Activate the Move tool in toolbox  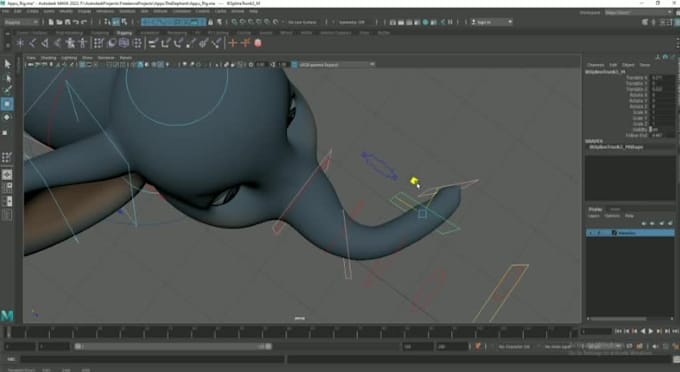[7, 104]
